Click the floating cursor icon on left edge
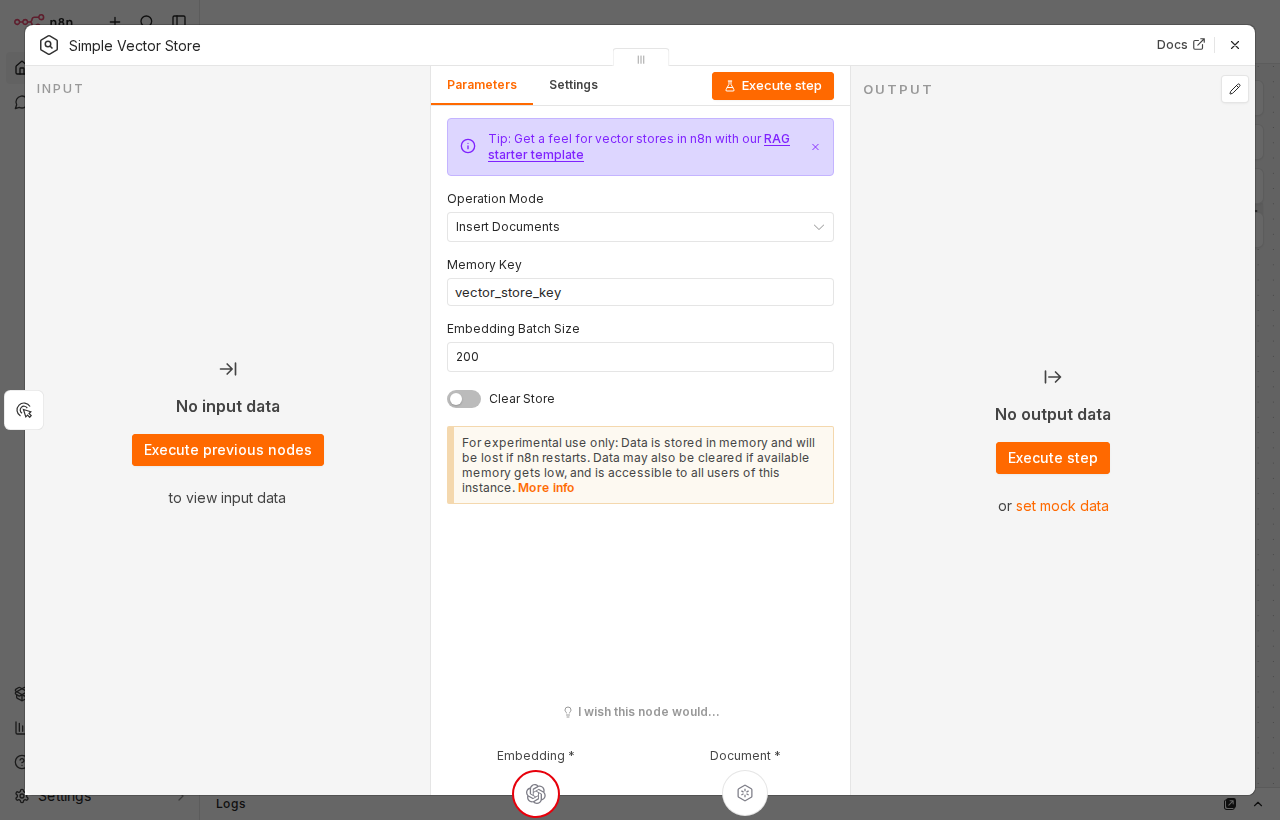Screen dimensions: 1280x820 (24, 410)
